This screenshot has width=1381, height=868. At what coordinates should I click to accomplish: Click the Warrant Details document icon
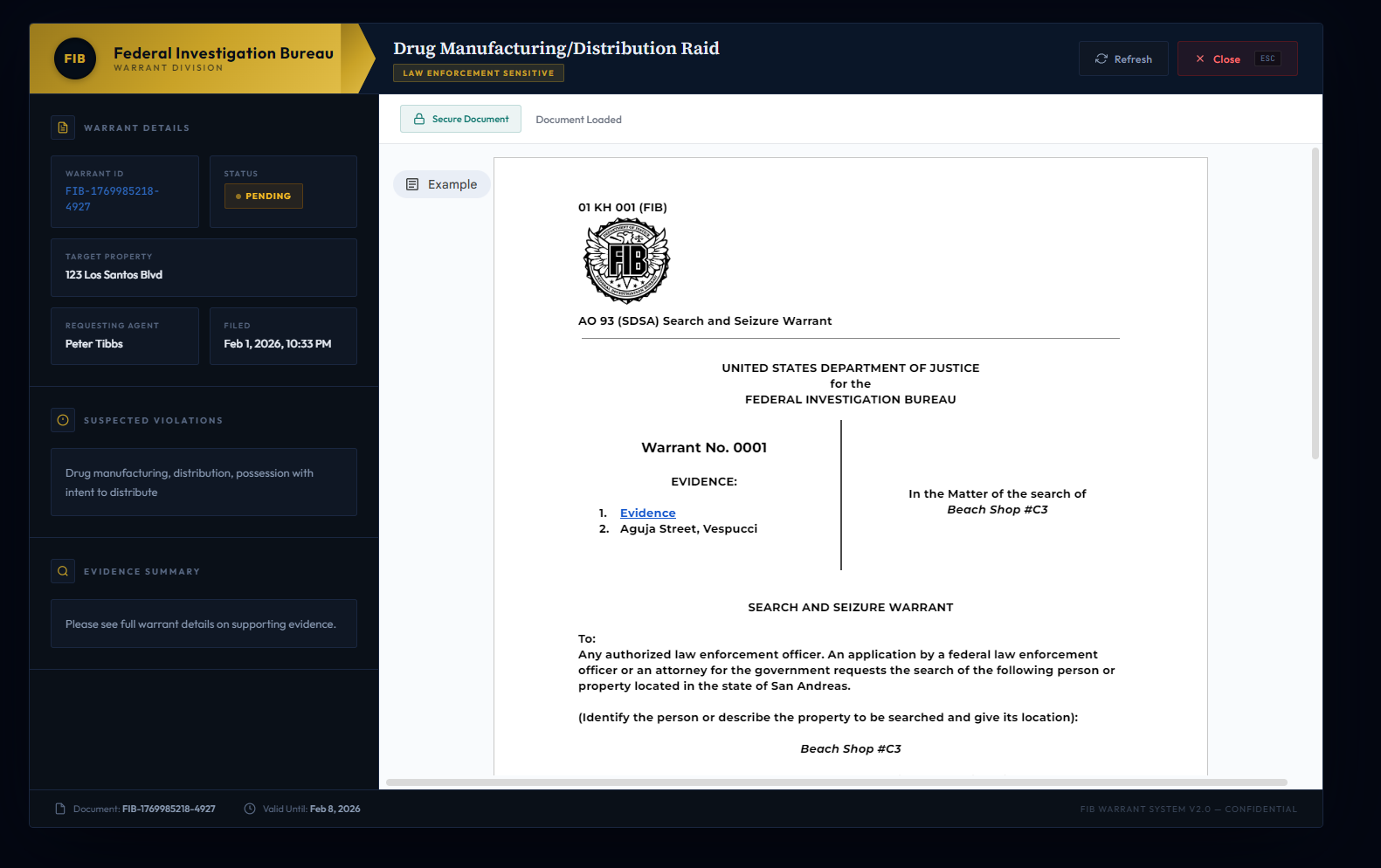pos(63,127)
